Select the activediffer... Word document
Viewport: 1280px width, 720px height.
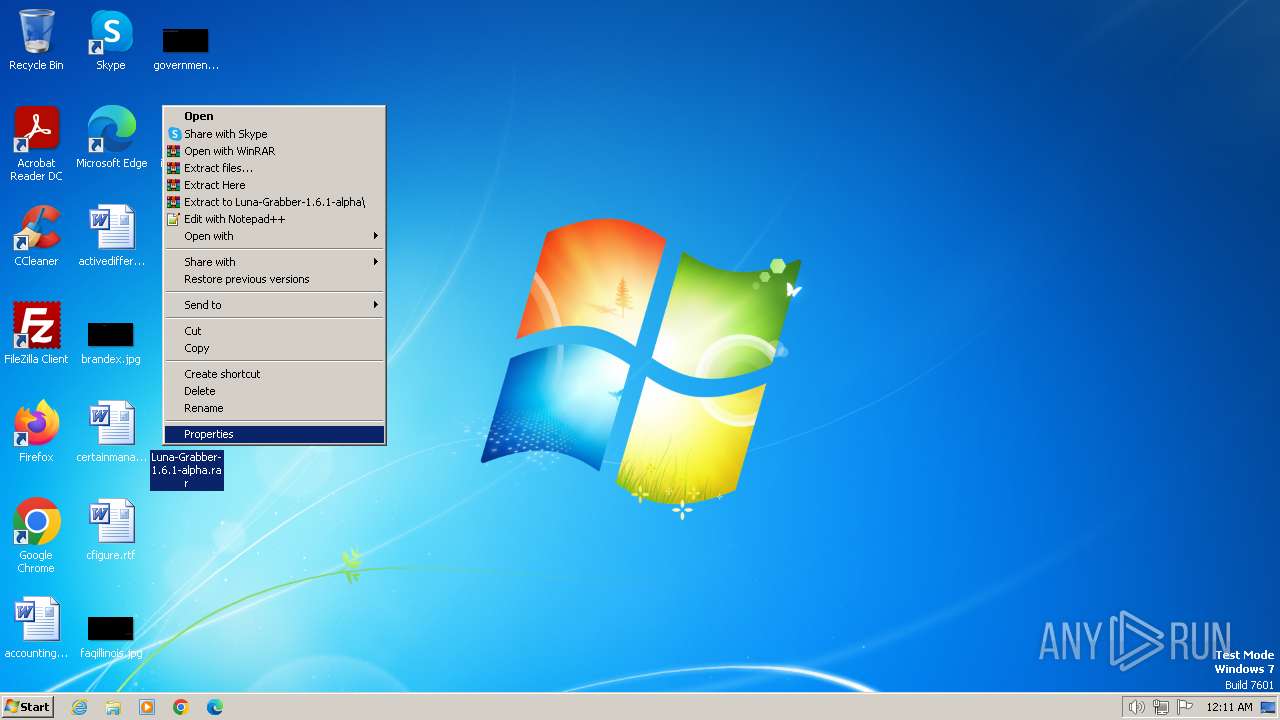tap(111, 235)
